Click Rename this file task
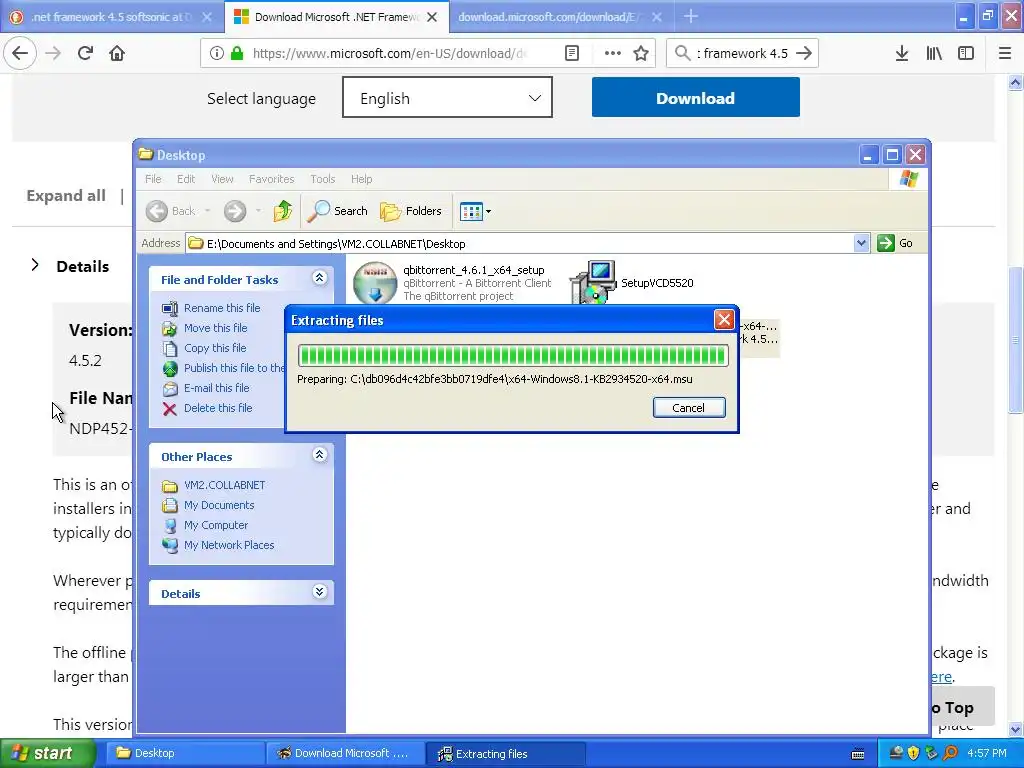The width and height of the screenshot is (1024, 768). coord(222,308)
